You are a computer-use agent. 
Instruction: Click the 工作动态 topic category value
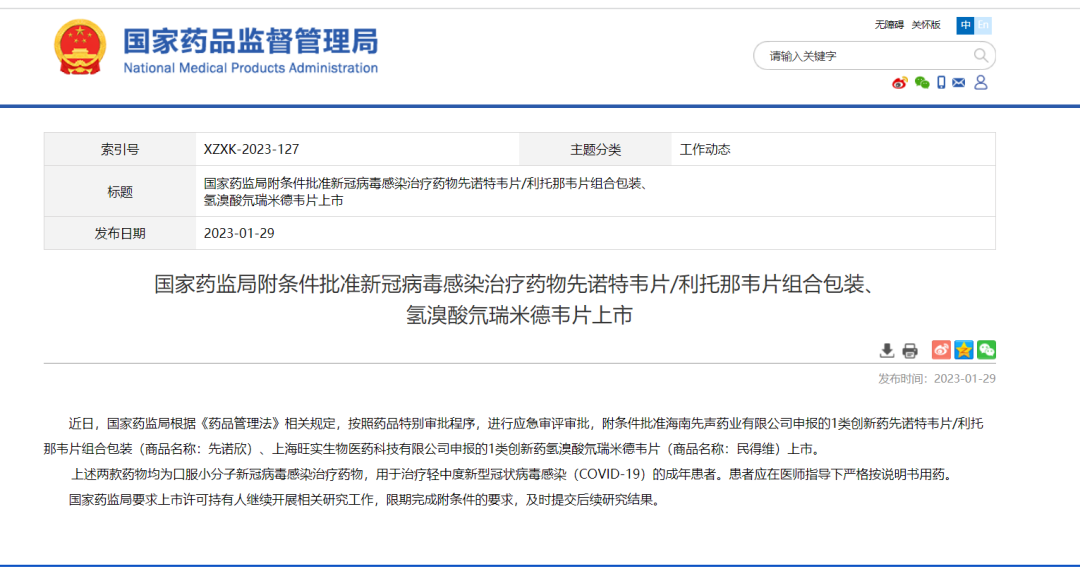705,150
